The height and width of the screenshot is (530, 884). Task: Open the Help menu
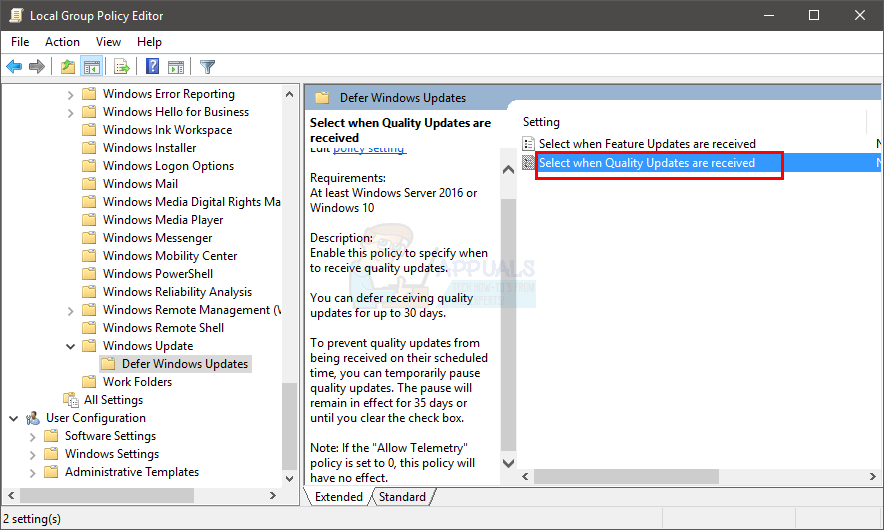tap(149, 42)
